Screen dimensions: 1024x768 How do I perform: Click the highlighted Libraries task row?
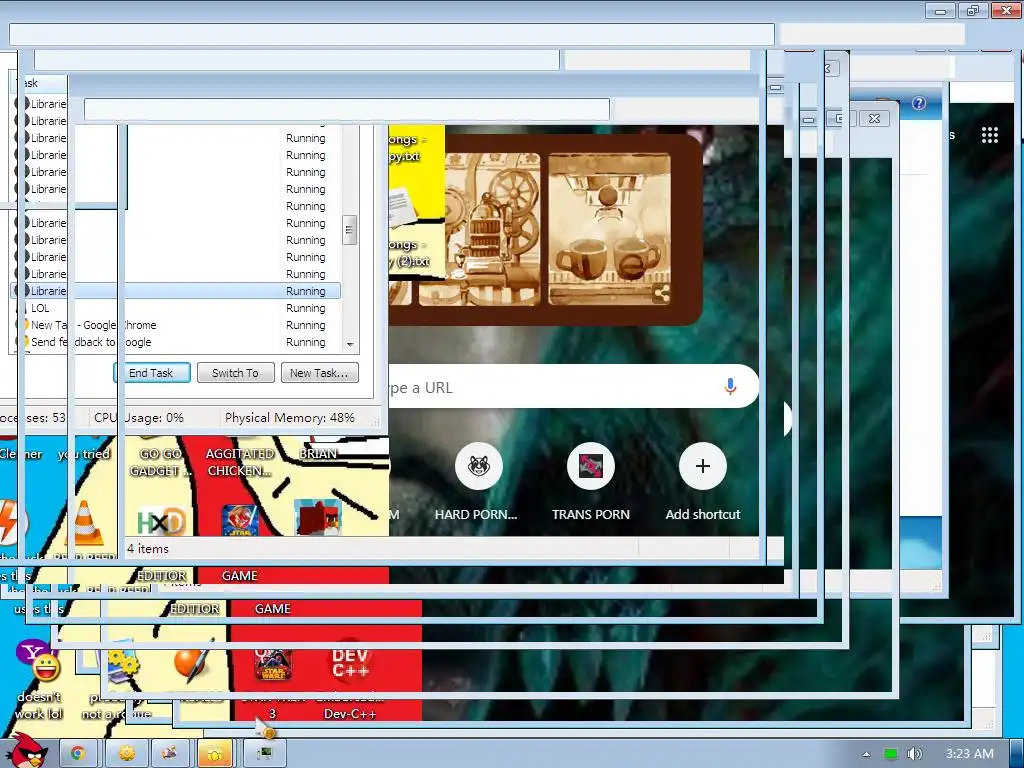coord(176,291)
